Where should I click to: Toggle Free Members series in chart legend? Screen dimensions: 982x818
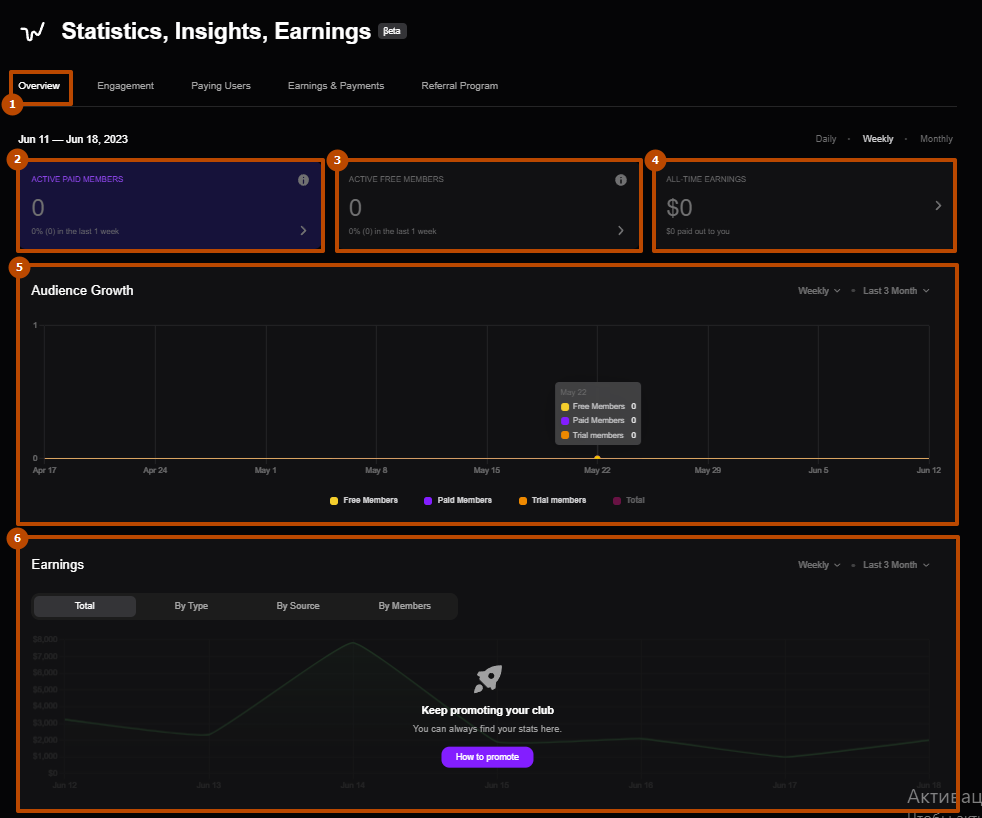point(364,500)
